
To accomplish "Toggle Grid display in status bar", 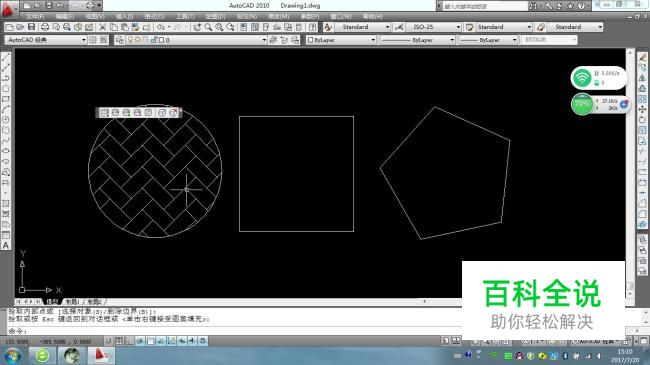I will tap(119, 341).
